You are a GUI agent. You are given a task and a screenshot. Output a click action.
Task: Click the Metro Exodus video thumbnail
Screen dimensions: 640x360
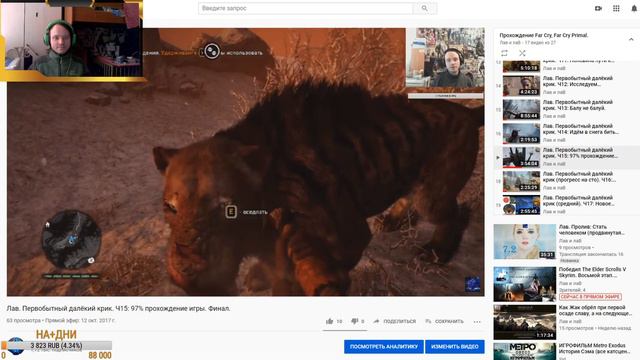coord(525,351)
